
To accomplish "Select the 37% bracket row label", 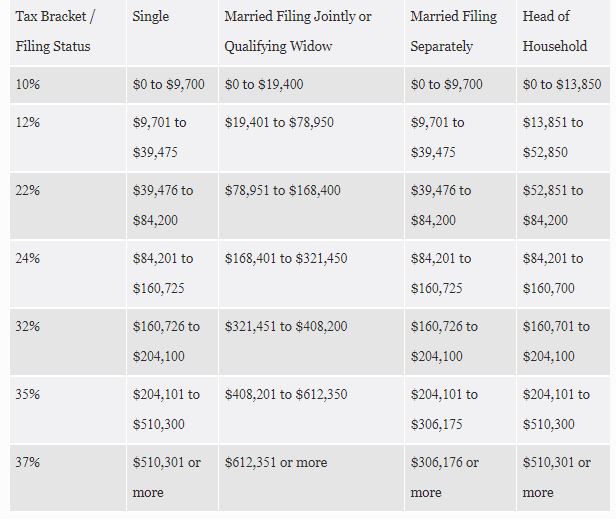I will coord(28,462).
